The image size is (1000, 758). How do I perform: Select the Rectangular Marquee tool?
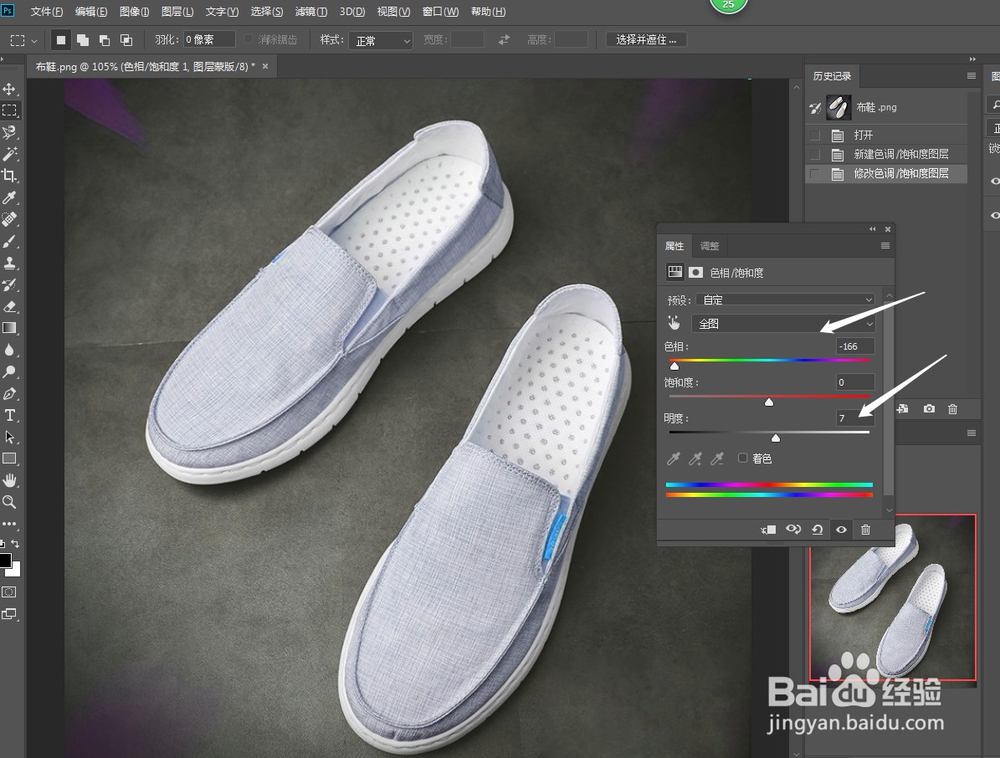coord(10,110)
